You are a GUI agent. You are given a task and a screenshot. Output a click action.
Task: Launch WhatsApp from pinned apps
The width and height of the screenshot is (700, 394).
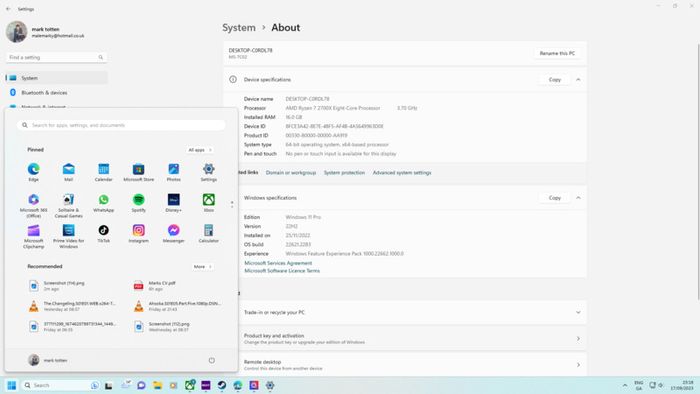coord(104,203)
